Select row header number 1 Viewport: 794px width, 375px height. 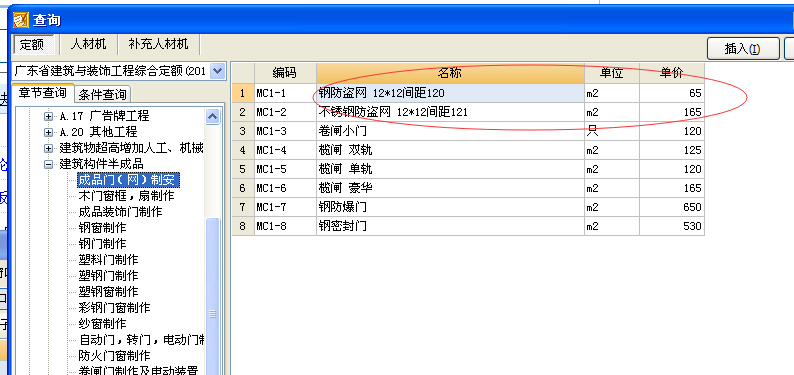[x=243, y=94]
